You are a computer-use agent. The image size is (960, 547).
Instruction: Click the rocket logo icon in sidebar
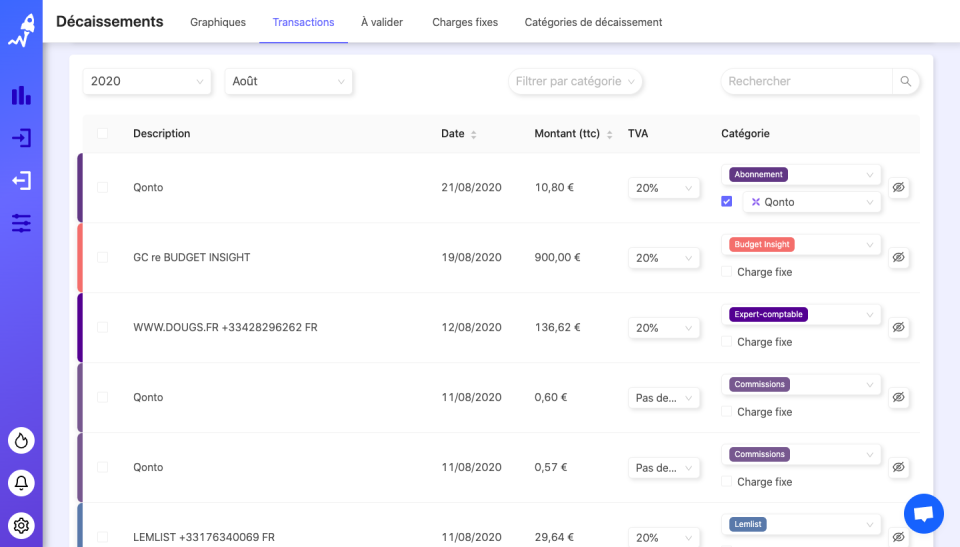click(x=21, y=30)
